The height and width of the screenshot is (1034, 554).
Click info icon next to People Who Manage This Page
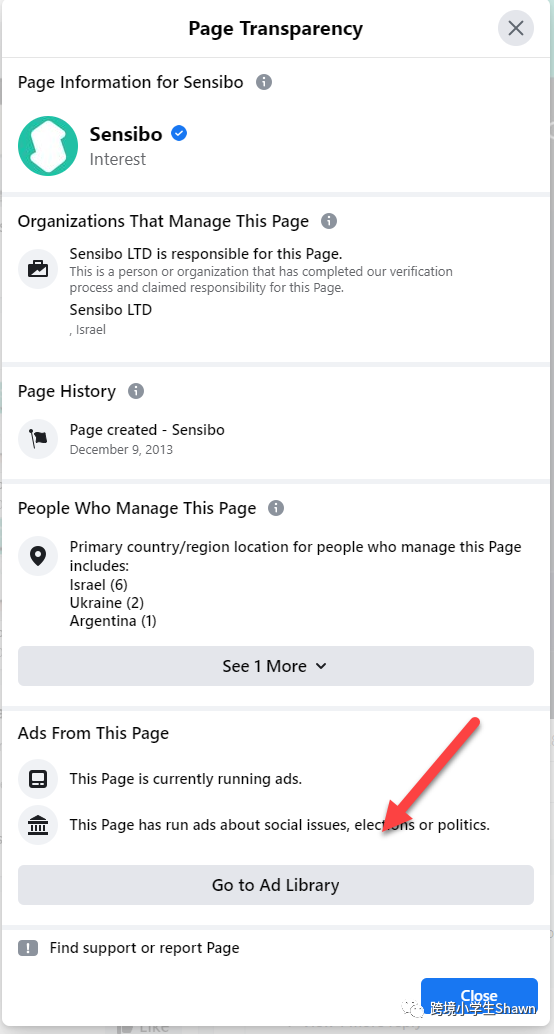point(276,508)
